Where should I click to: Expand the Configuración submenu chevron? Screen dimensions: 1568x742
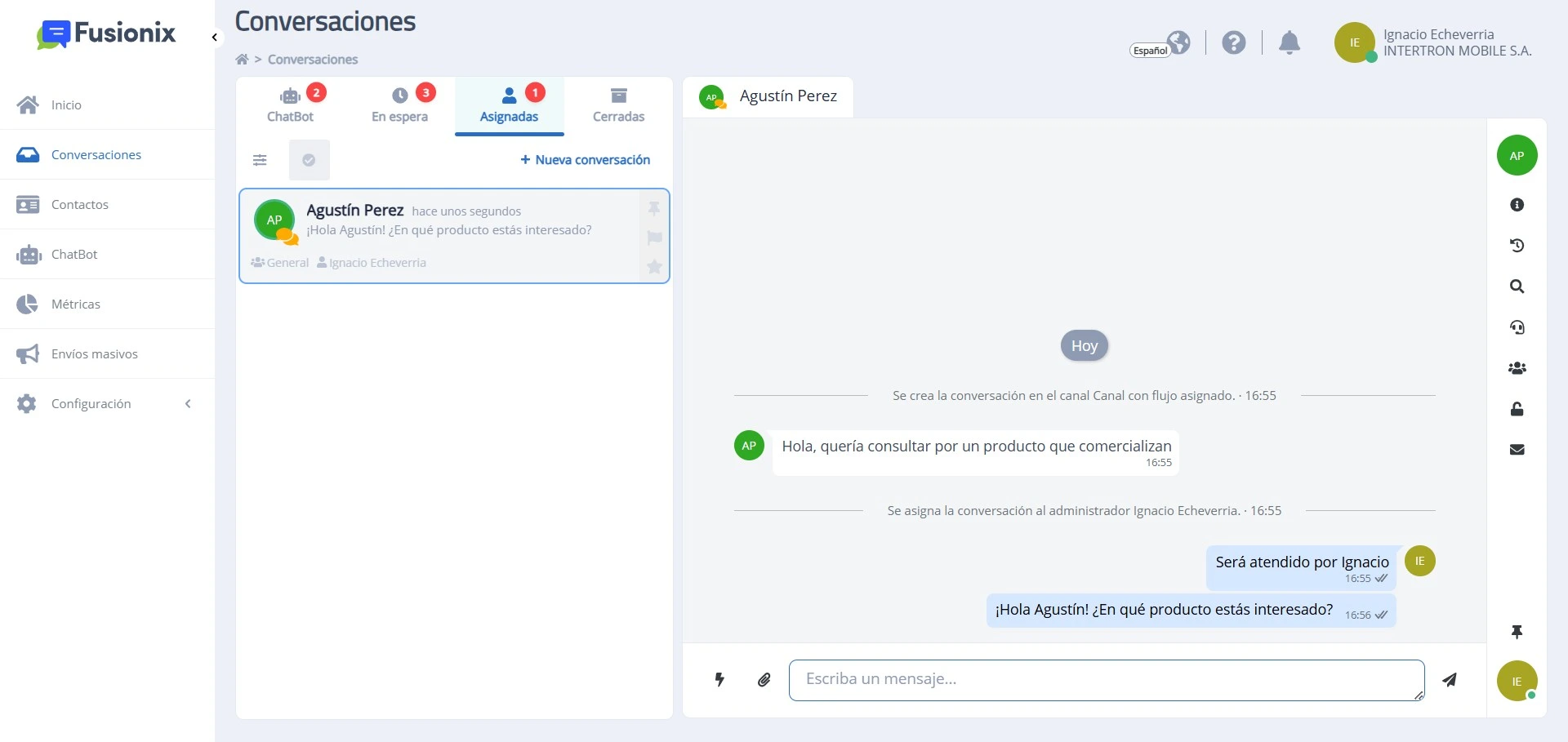pyautogui.click(x=188, y=403)
